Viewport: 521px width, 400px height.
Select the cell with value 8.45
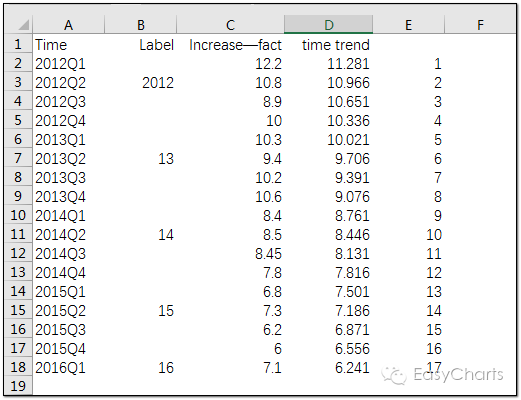(x=230, y=253)
